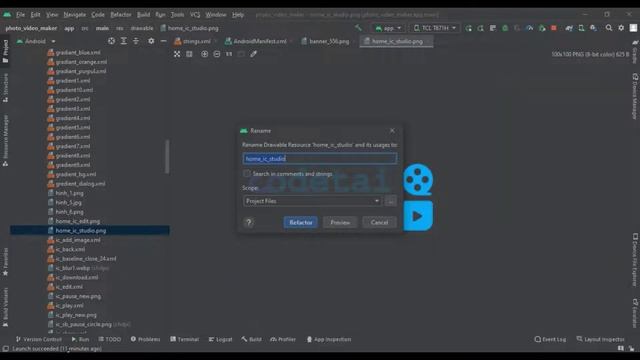Click the Debug app bug icon
The image size is (640, 360).
point(505,28)
